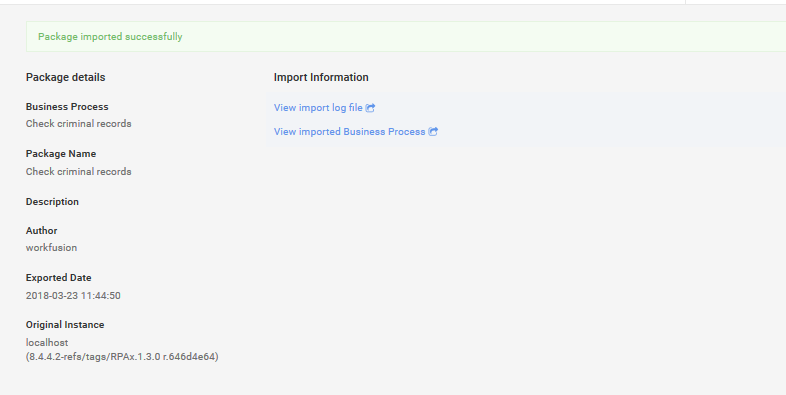
Task: Select the 2018-03-23 11:44:50 timestamp
Action: [73, 296]
